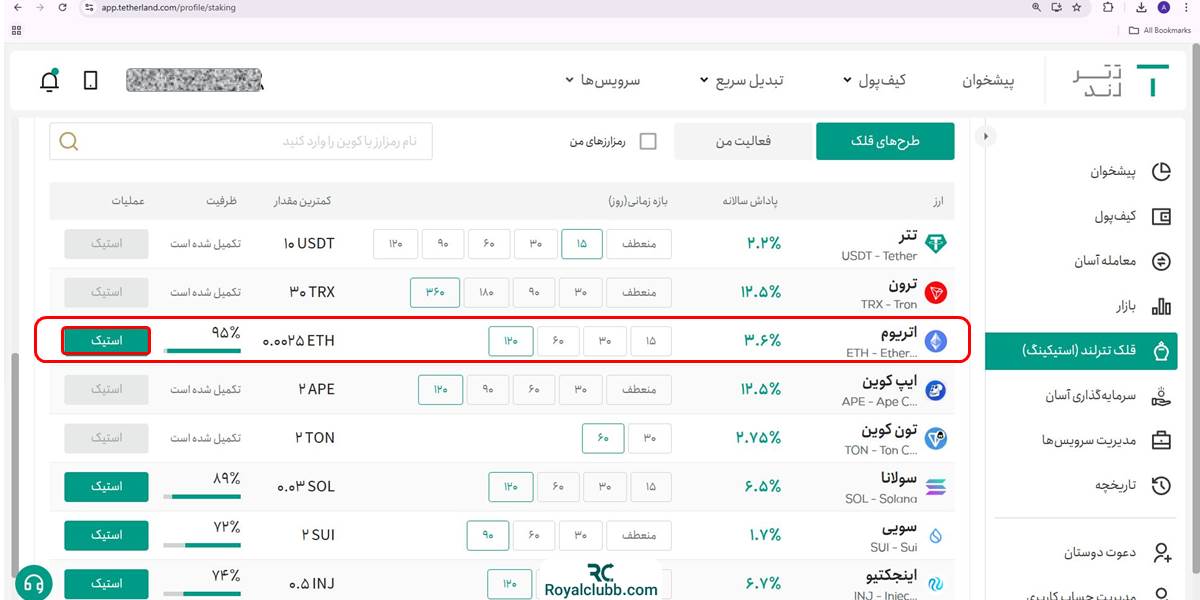Collapse the sidebar with the small arrow
Image resolution: width=1200 pixels, height=600 pixels.
tap(987, 136)
